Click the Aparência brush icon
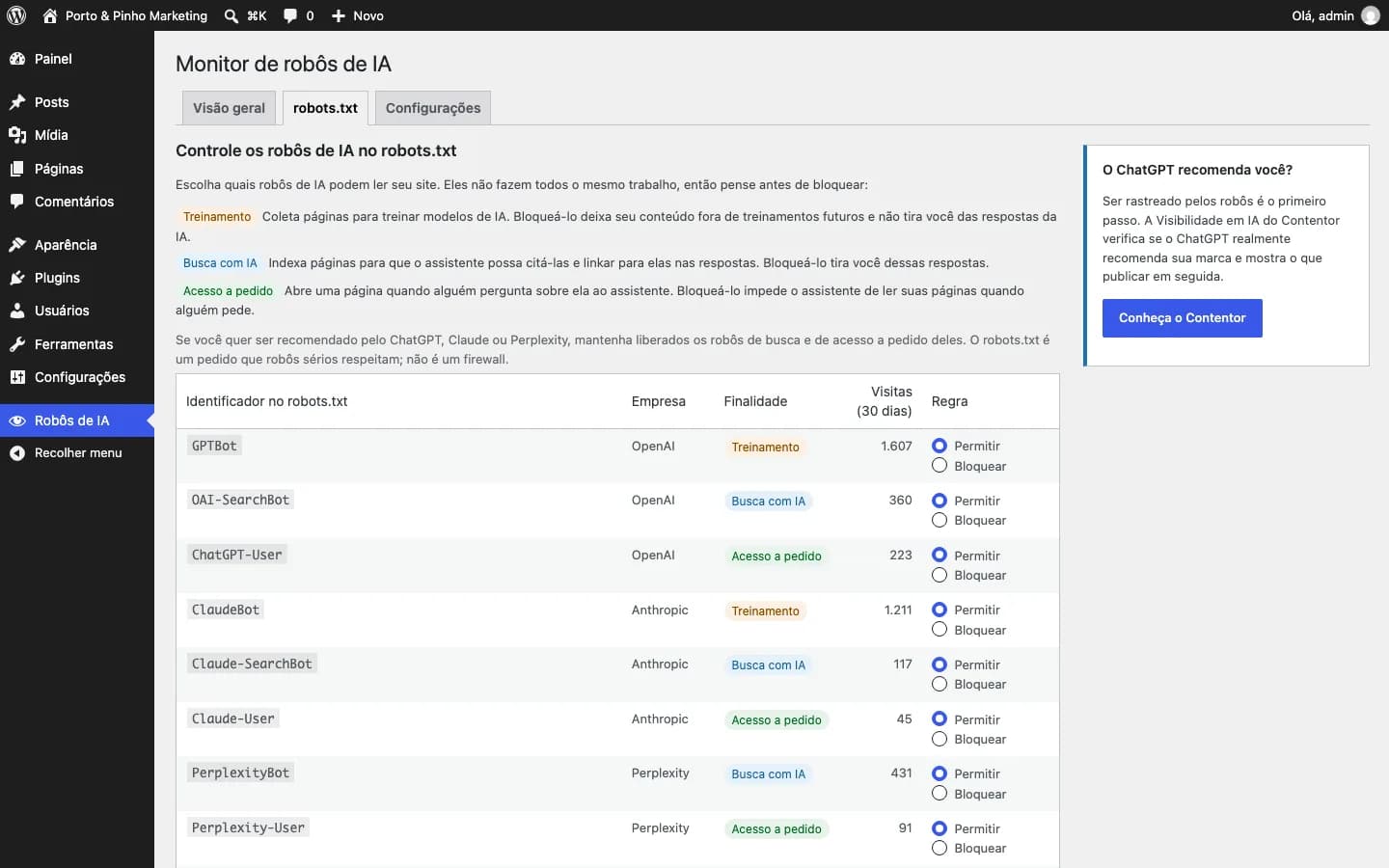1389x868 pixels. pyautogui.click(x=17, y=245)
